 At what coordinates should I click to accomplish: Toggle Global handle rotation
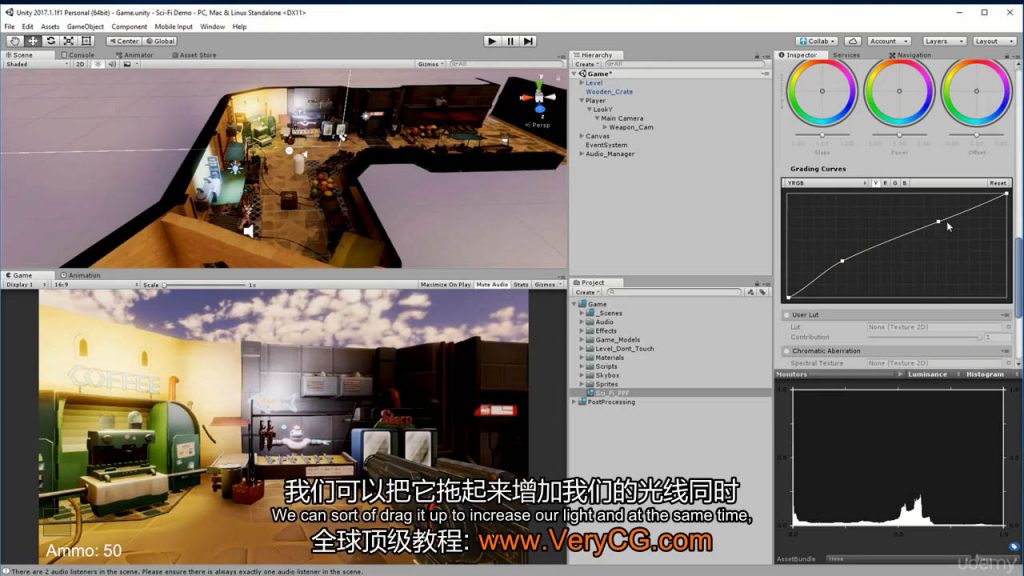pos(160,41)
